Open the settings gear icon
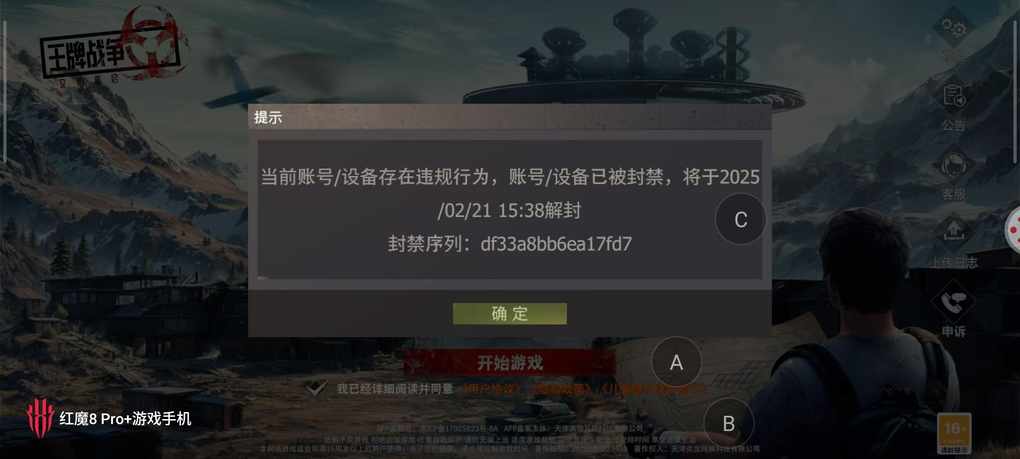This screenshot has height=459, width=1020. coord(953,27)
